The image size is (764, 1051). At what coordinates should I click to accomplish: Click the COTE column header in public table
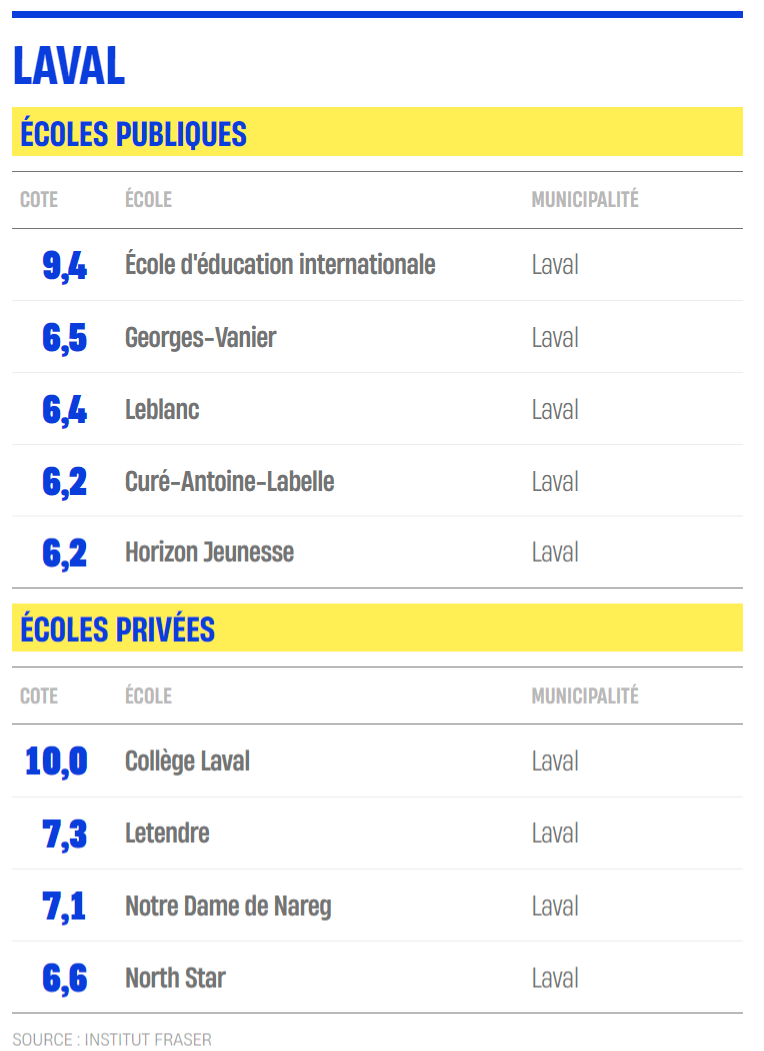[x=39, y=200]
